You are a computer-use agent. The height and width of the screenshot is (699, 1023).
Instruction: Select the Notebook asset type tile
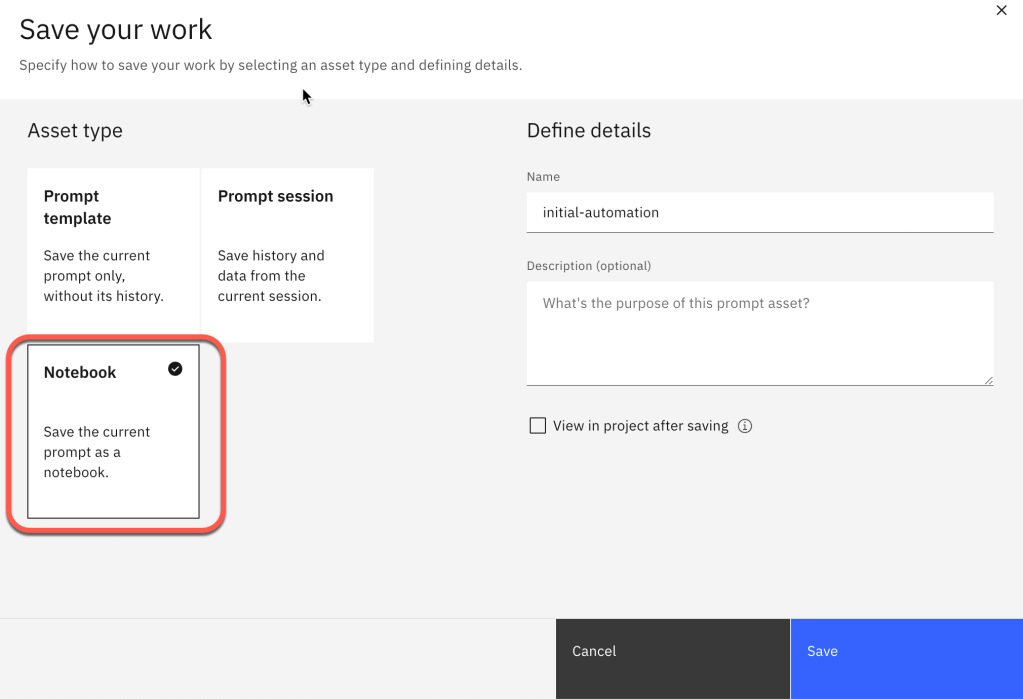click(113, 432)
